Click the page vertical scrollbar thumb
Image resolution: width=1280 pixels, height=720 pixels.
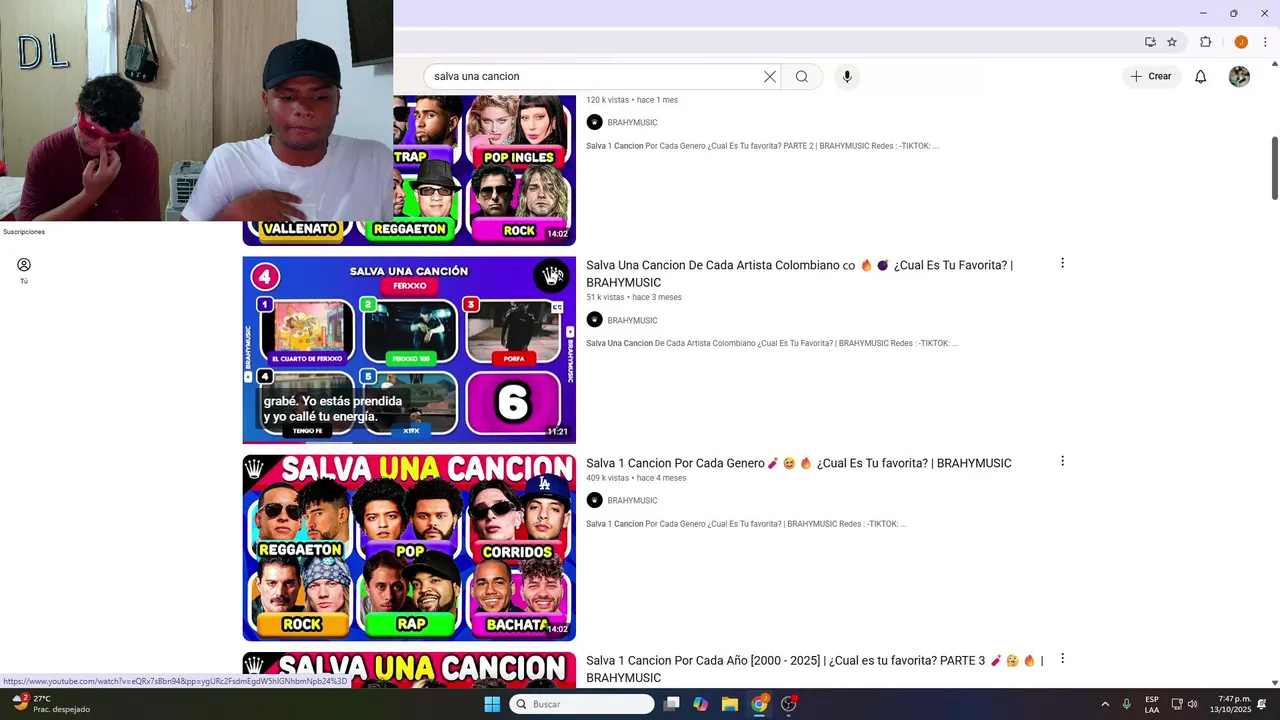point(1275,167)
